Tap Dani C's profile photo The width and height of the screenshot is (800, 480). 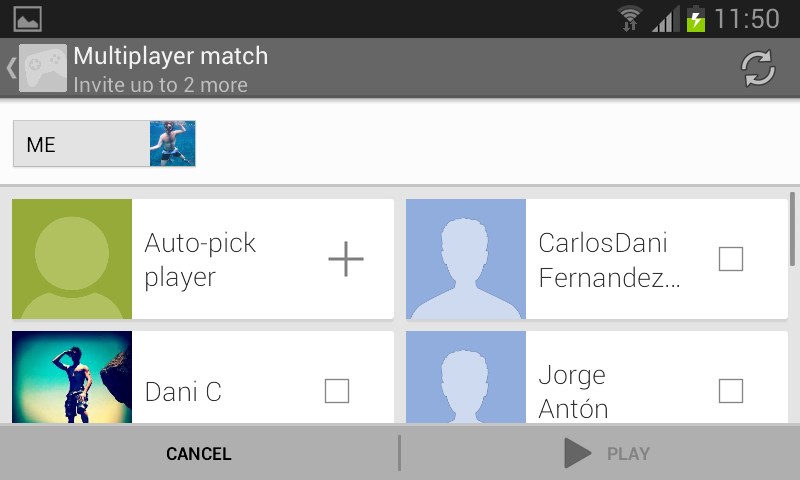72,377
